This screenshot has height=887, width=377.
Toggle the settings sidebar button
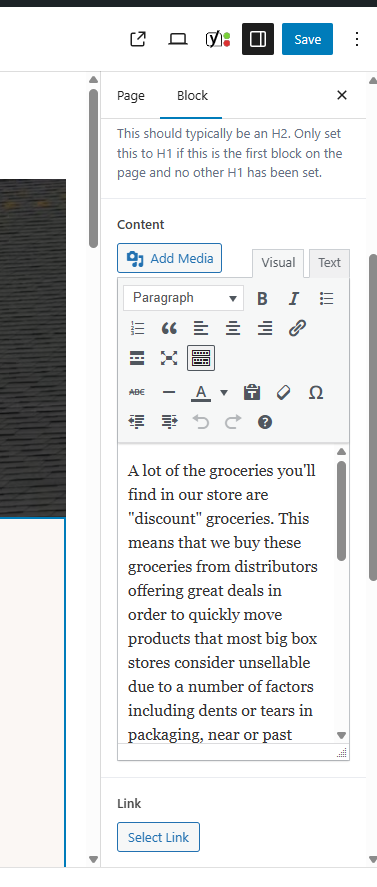point(258,39)
